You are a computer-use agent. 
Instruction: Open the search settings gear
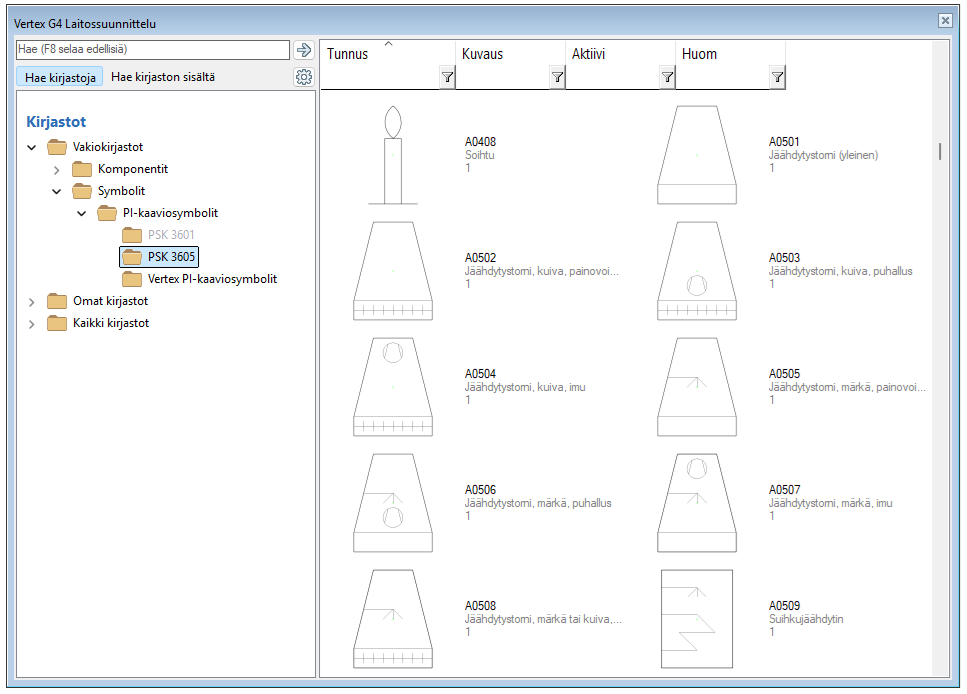pyautogui.click(x=303, y=76)
